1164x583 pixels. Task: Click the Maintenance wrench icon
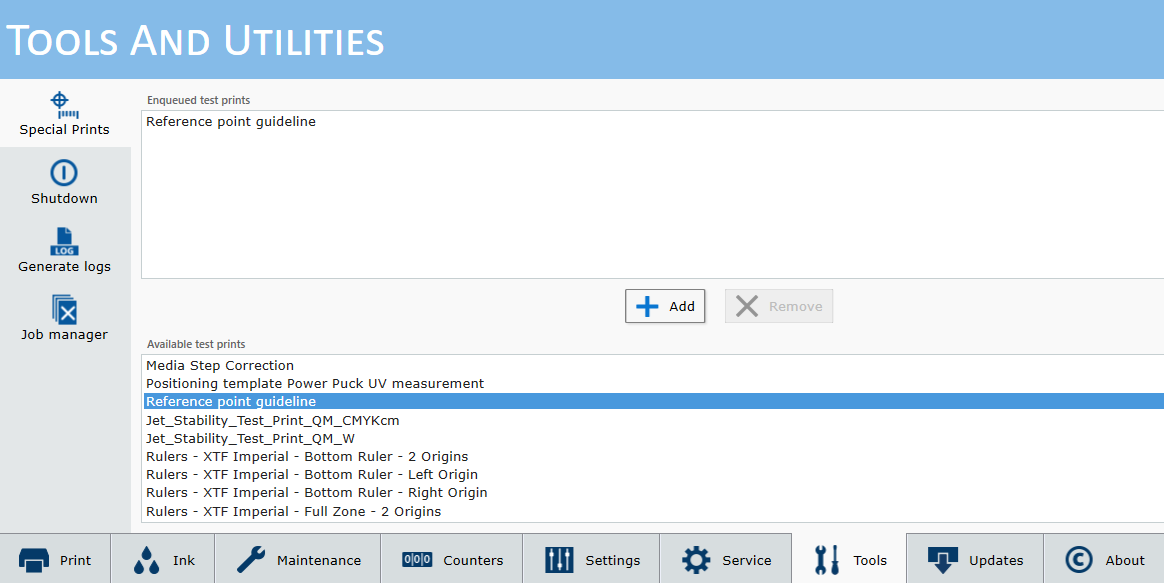[251, 560]
